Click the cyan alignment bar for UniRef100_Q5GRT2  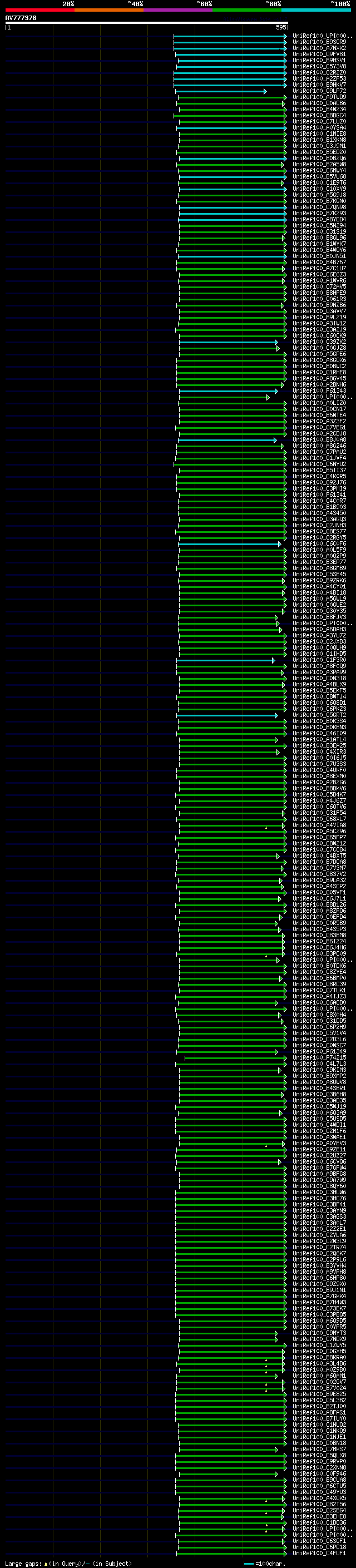(227, 715)
